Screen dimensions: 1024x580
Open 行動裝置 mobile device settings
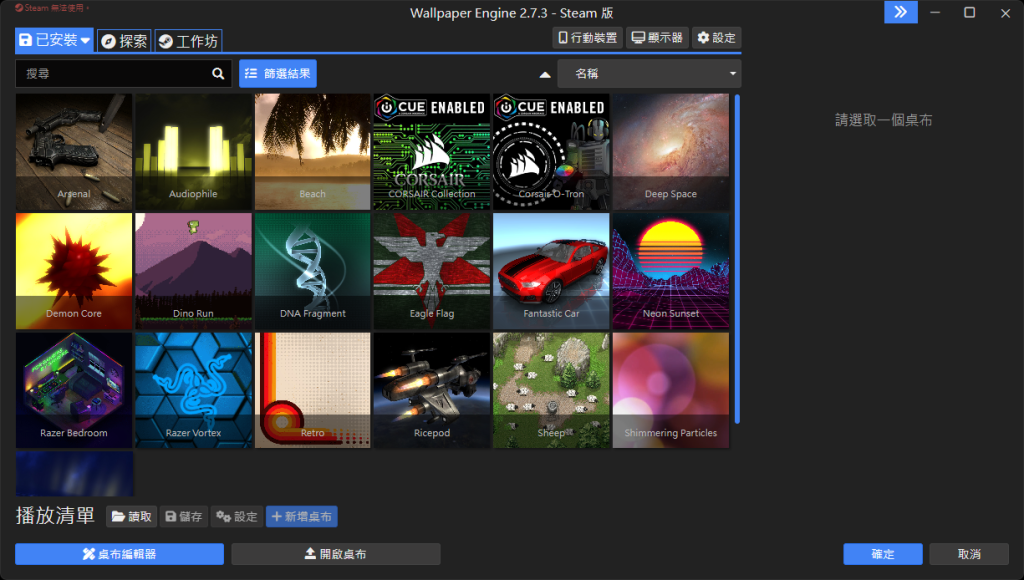587,38
